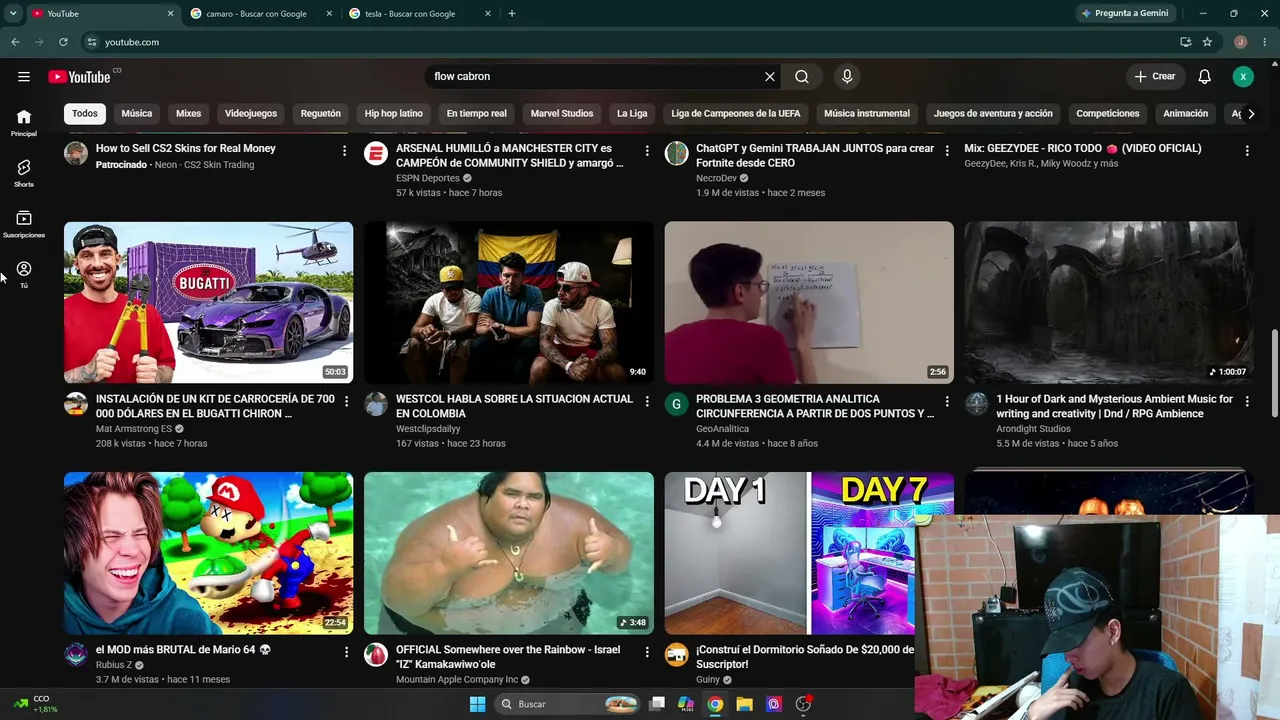Open the Somewhere over the Rainbow title
This screenshot has width=1280, height=720.
point(508,657)
